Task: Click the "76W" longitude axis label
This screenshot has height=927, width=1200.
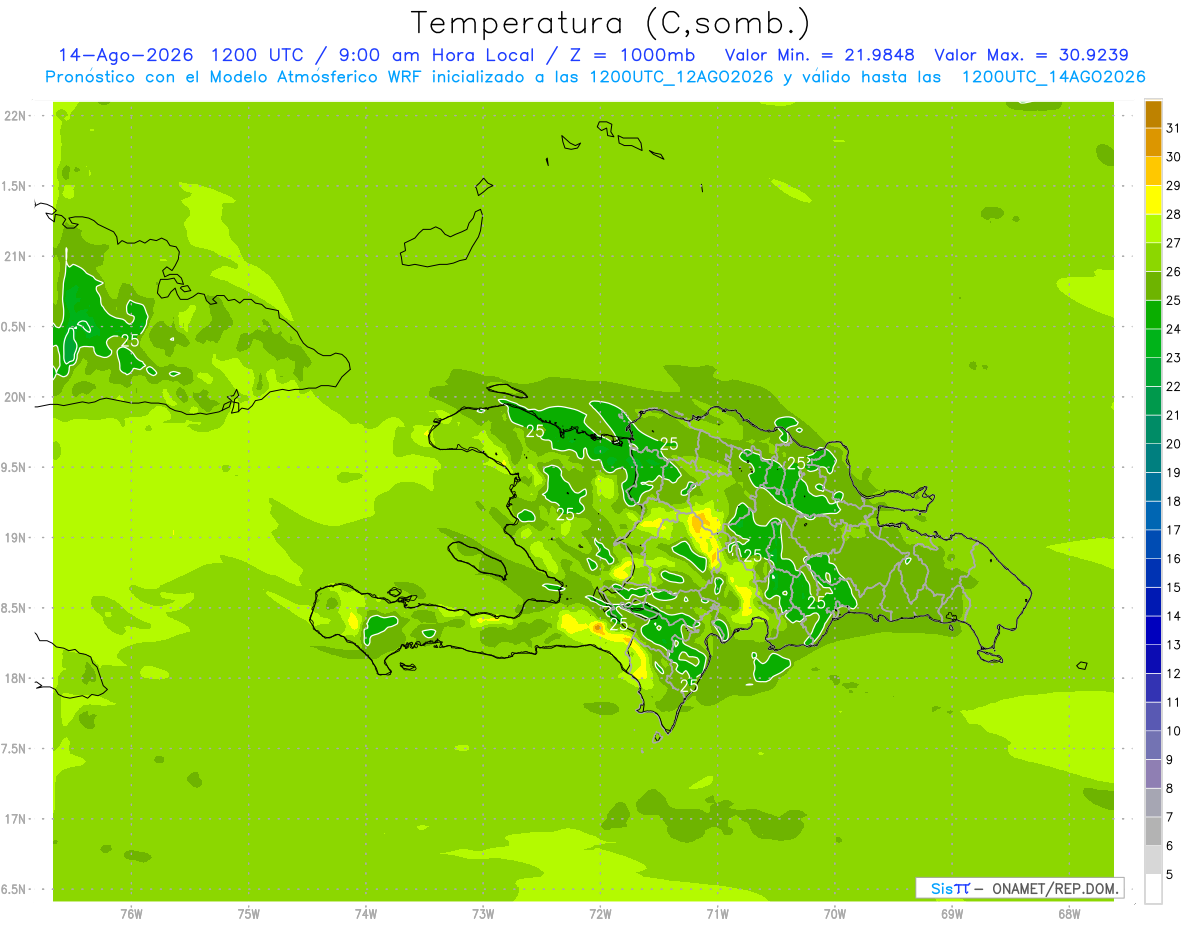Action: 131,913
